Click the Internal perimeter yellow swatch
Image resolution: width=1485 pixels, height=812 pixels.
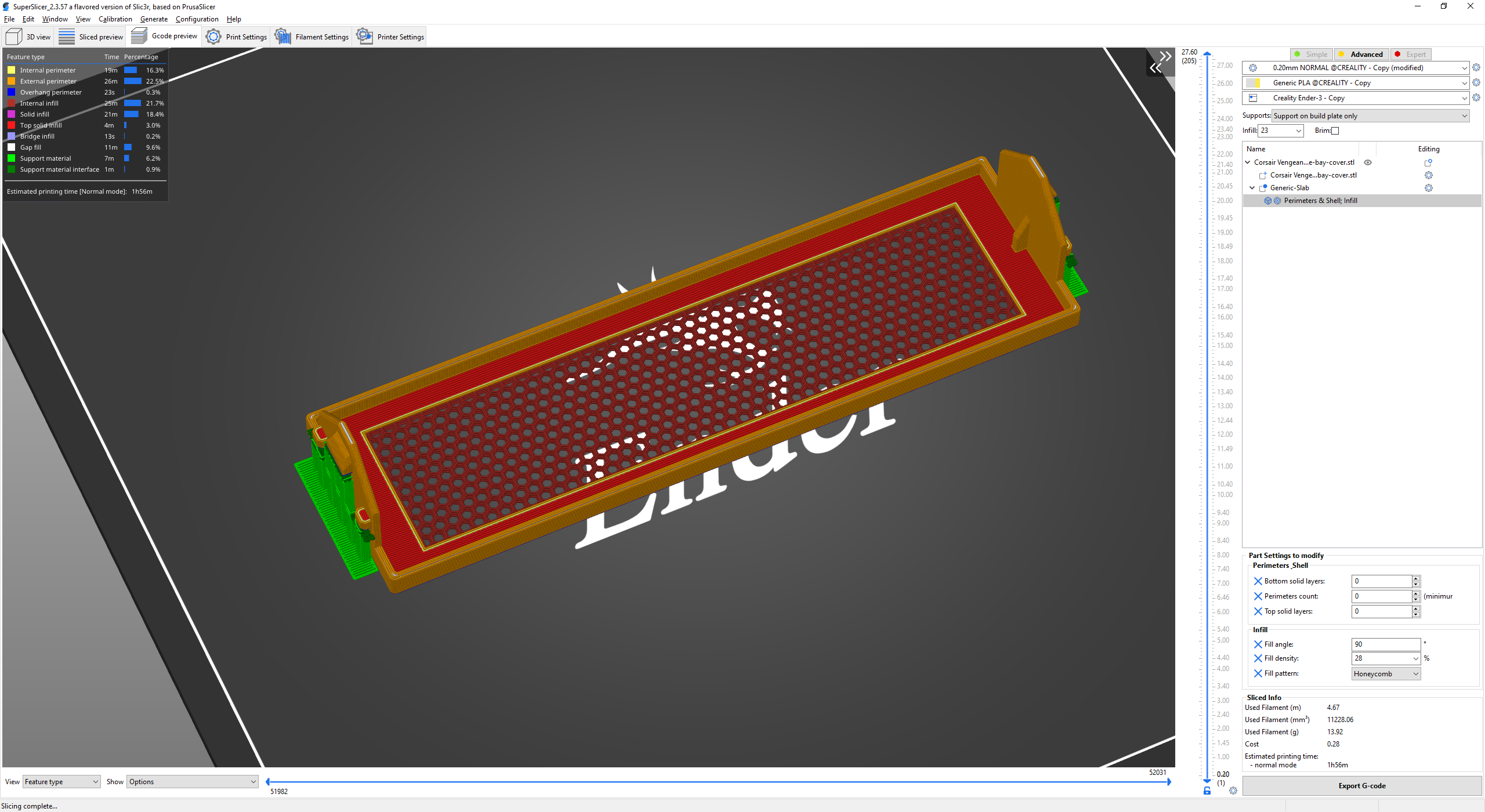(x=11, y=70)
